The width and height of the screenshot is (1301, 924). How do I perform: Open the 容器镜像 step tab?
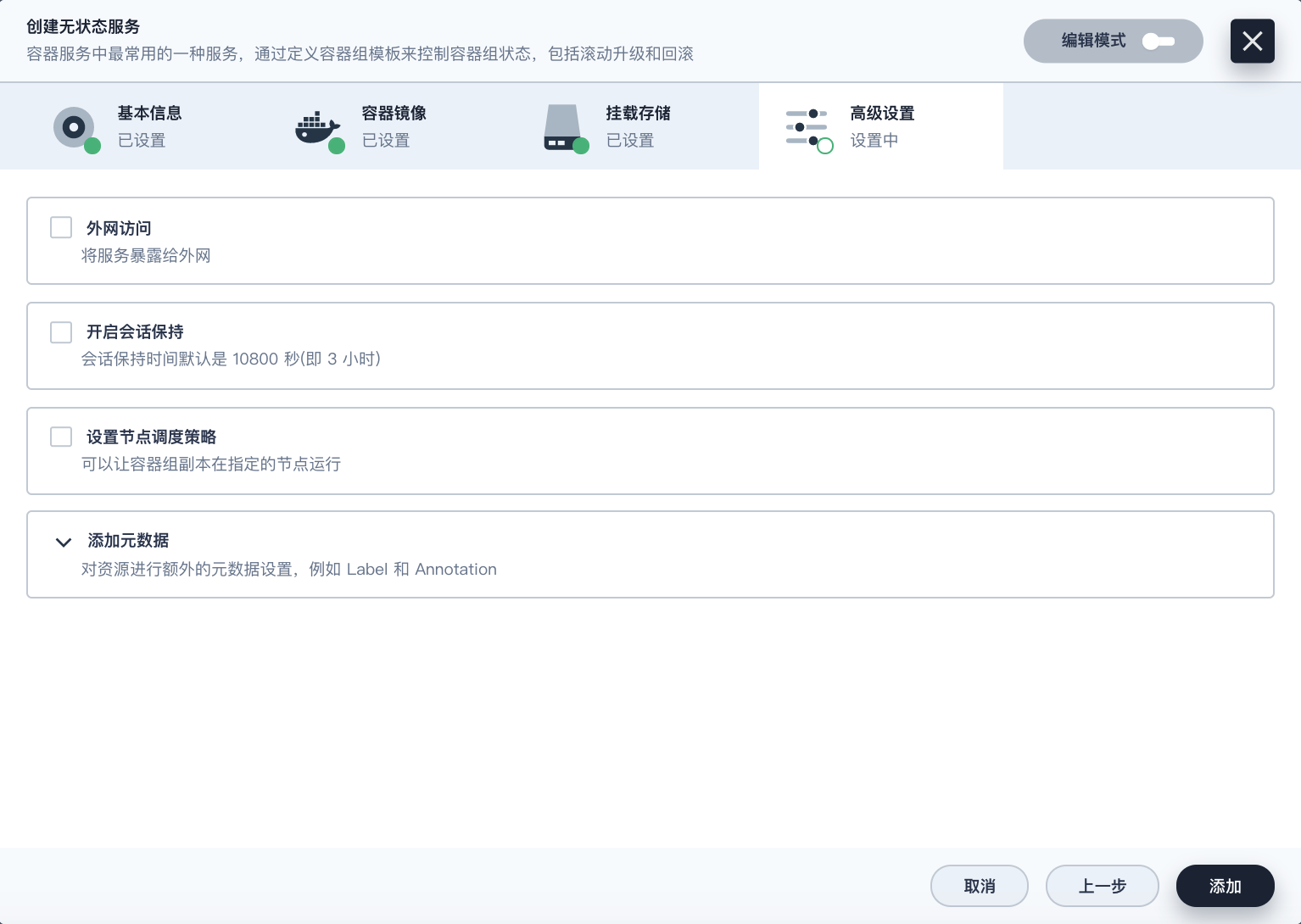click(393, 126)
